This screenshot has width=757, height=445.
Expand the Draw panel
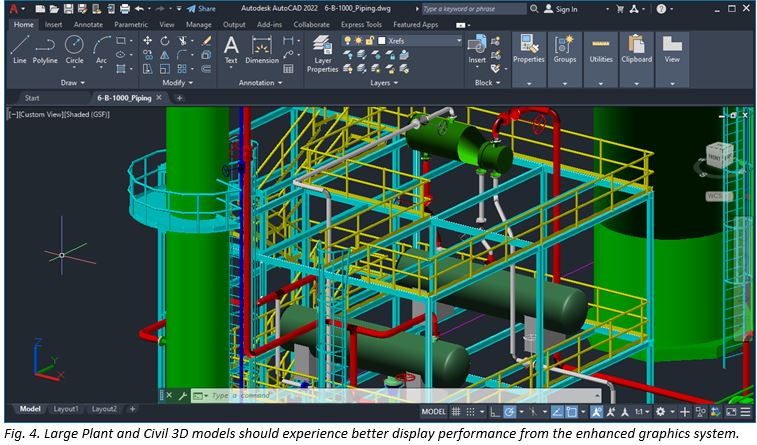[72, 83]
